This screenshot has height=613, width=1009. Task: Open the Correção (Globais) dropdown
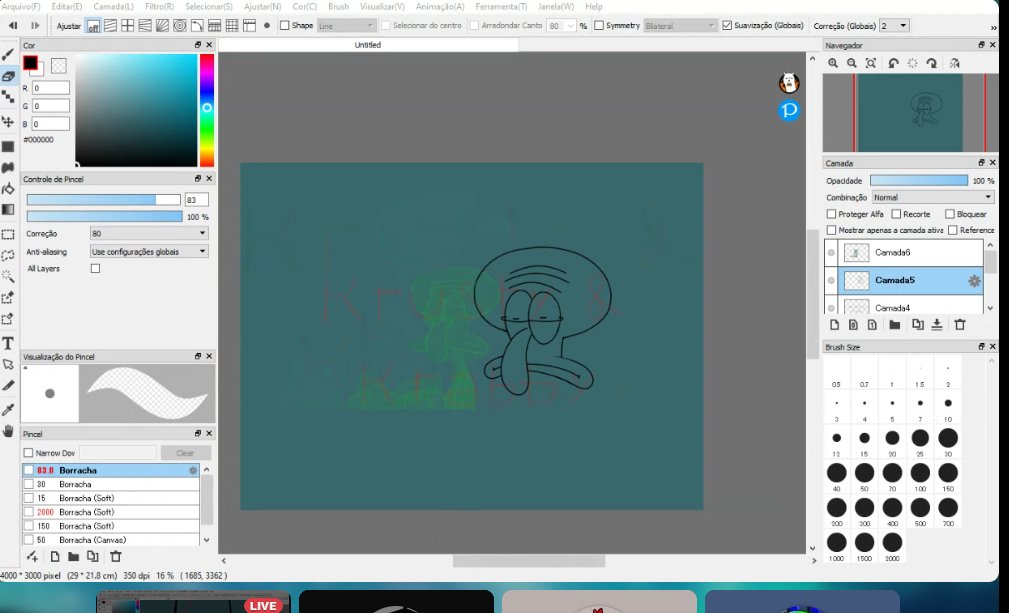(894, 26)
